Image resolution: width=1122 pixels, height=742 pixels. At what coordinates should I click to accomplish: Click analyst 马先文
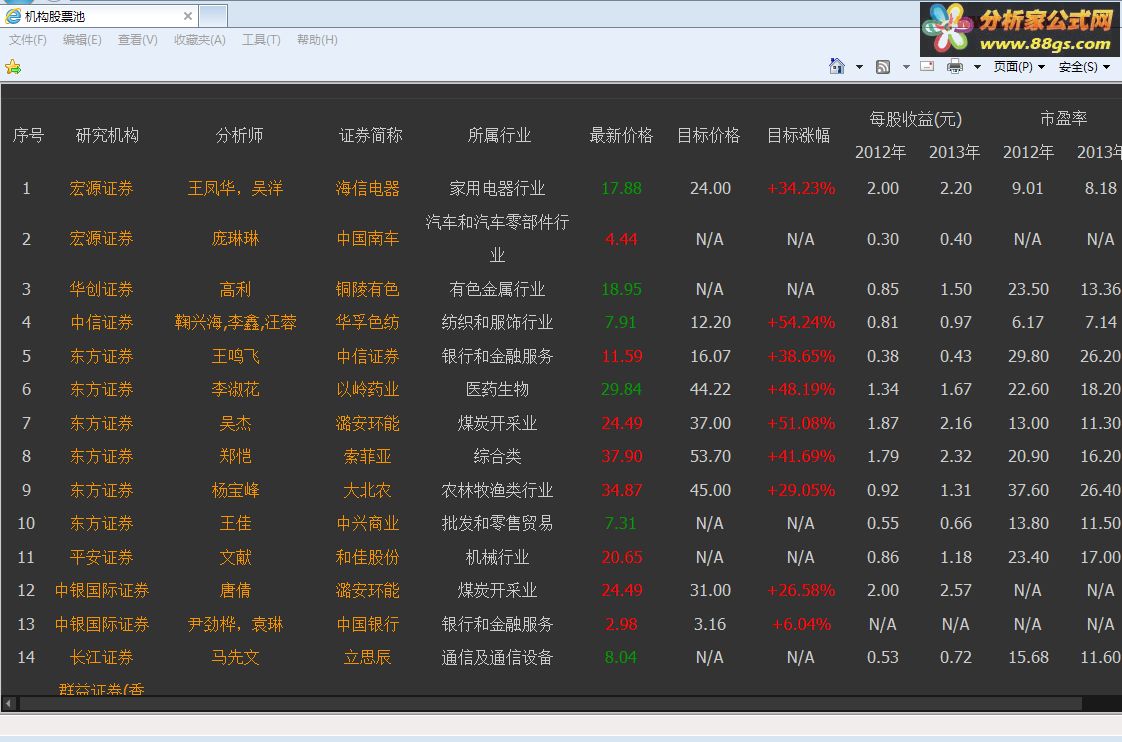pos(235,657)
